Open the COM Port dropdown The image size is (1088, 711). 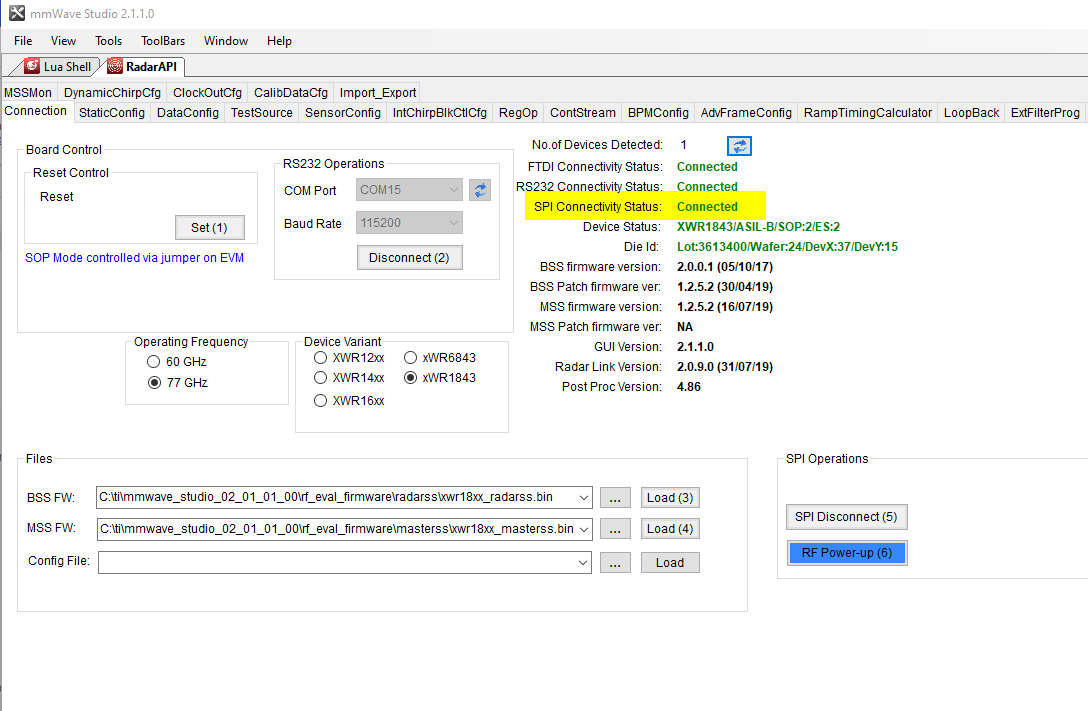click(409, 189)
